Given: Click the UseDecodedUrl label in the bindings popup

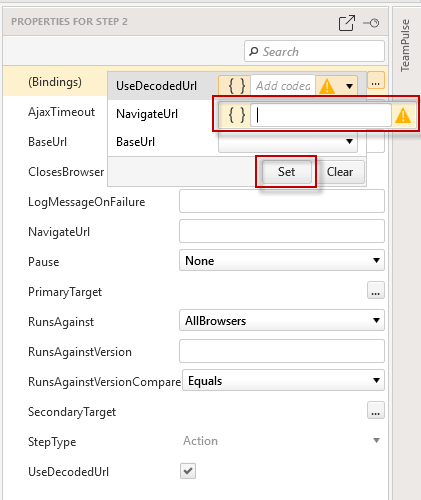Looking at the screenshot, I should point(156,86).
